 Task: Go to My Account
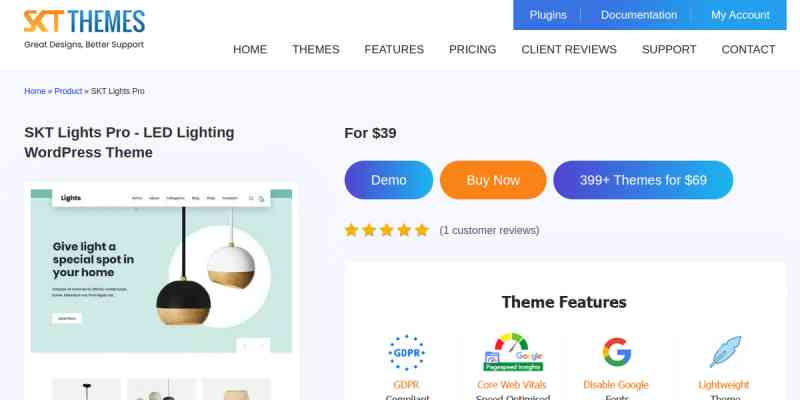coord(740,15)
